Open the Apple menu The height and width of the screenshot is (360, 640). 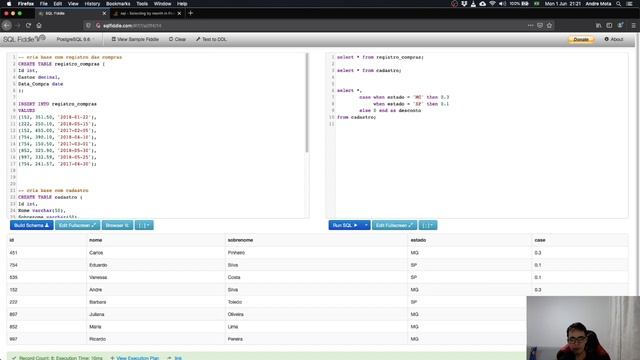click(x=9, y=4)
